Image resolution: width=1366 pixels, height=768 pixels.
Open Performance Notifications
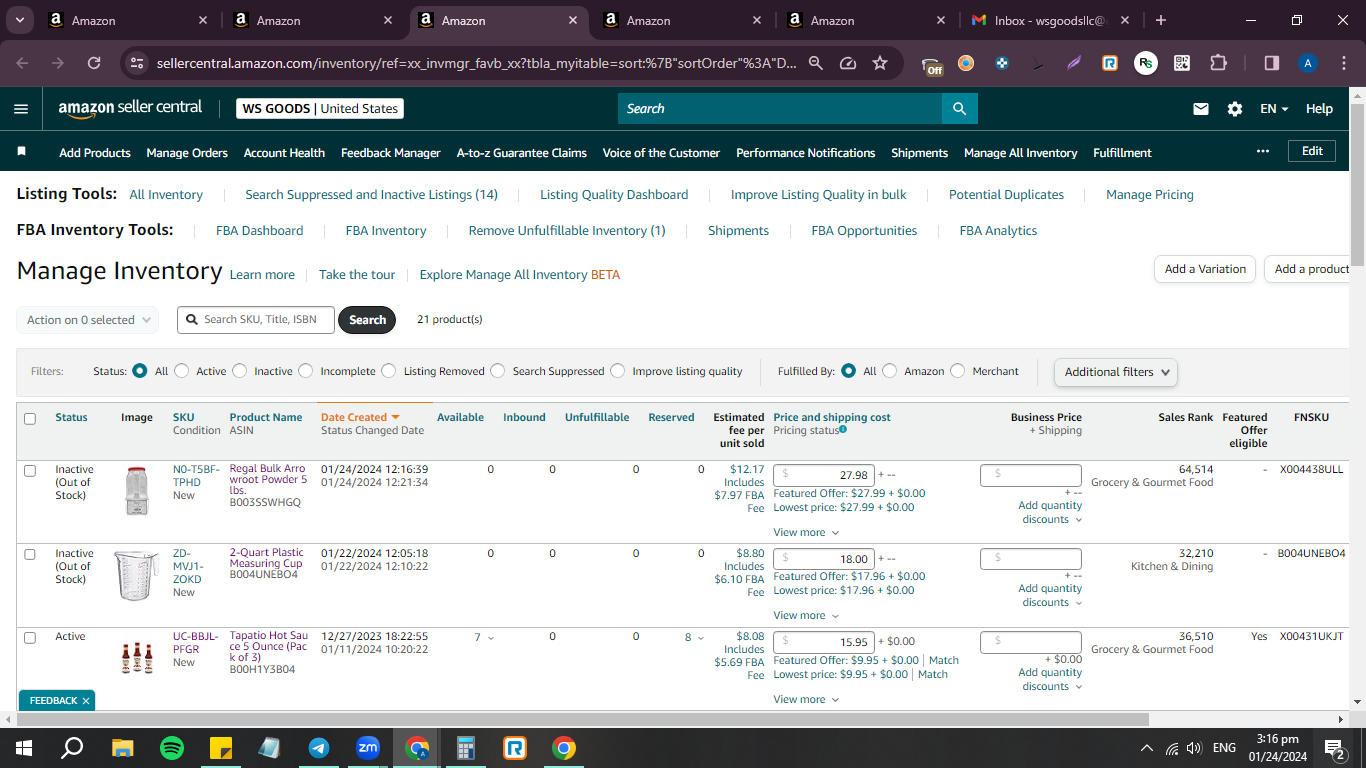click(805, 153)
